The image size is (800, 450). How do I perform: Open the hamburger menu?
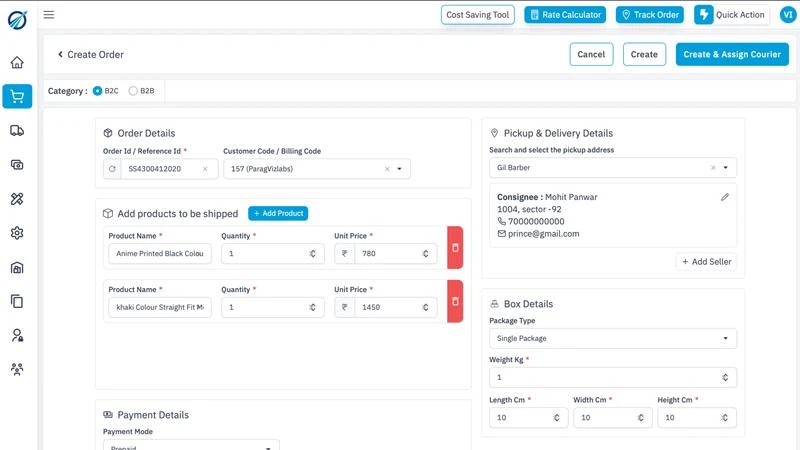[x=49, y=15]
